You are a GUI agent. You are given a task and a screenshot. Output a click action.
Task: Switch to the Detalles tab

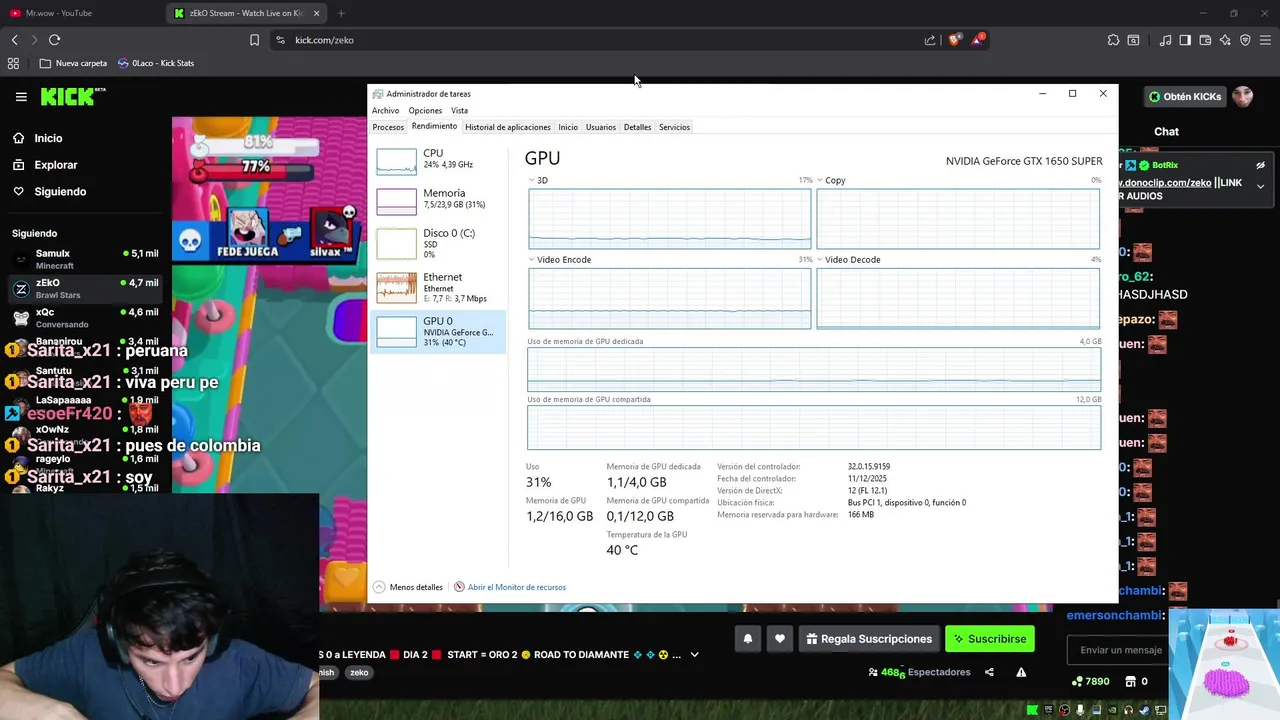tap(637, 127)
